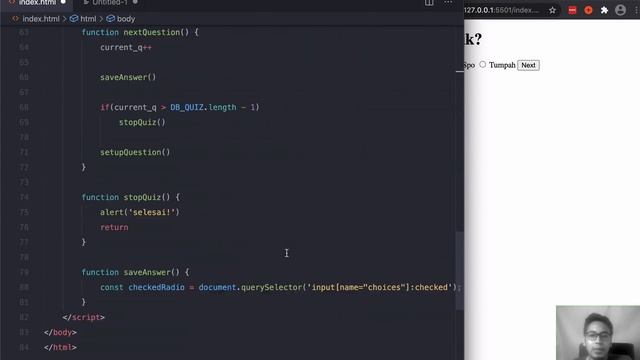Click the 'return' keyword line

[114, 227]
